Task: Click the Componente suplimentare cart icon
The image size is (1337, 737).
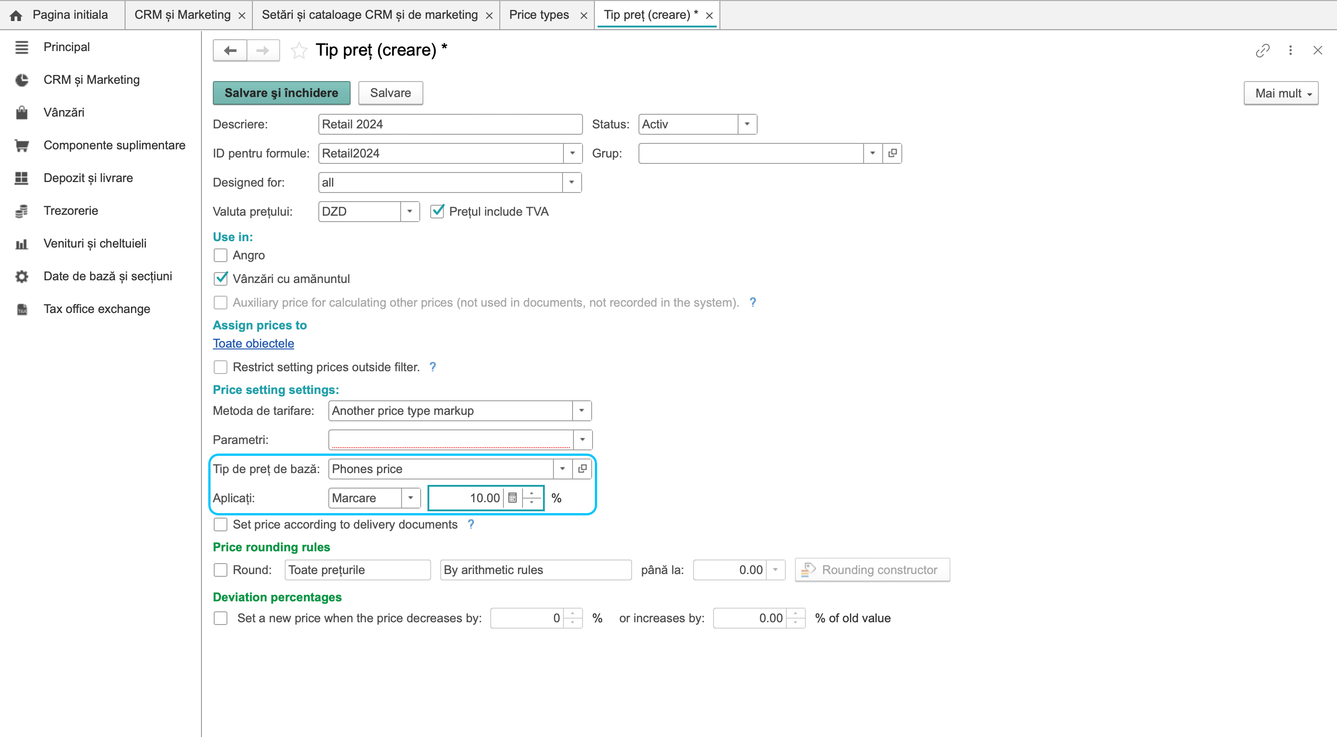Action: click(22, 145)
